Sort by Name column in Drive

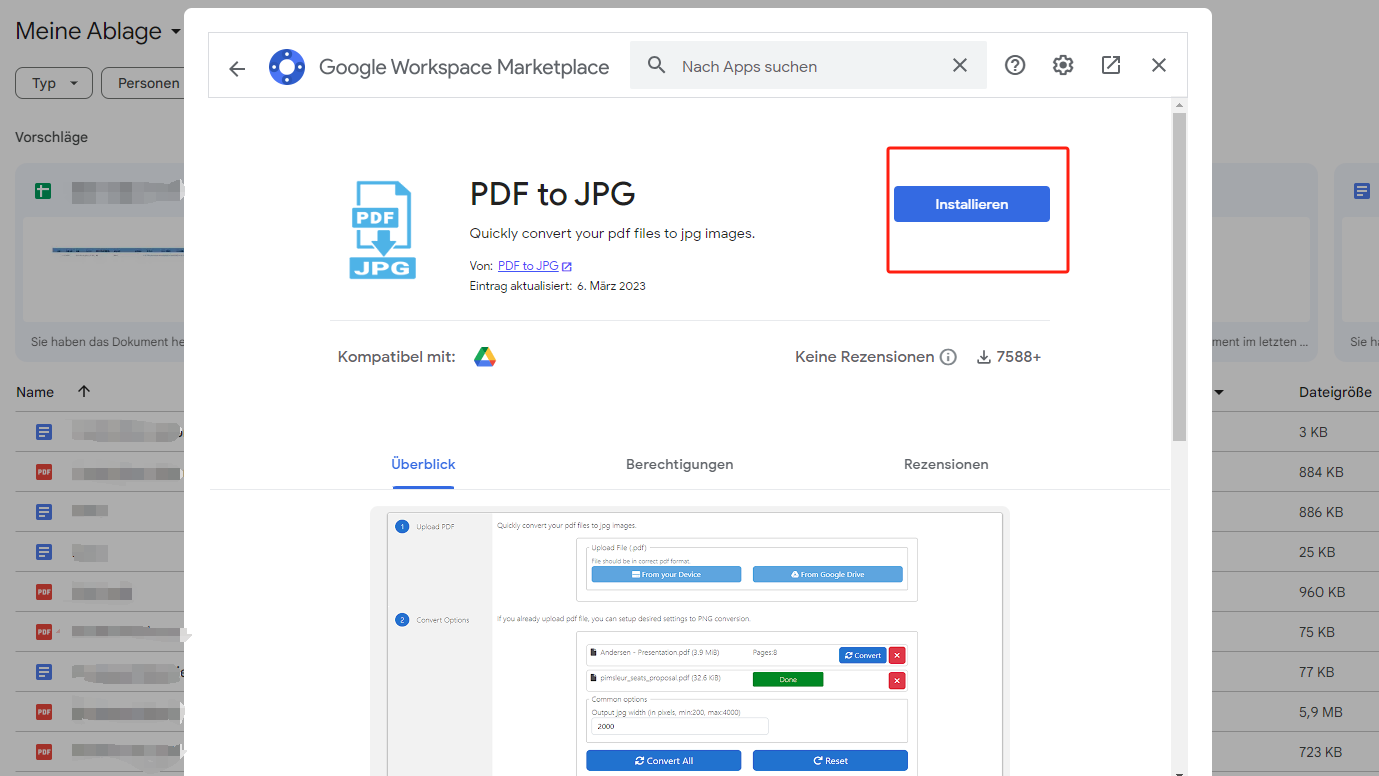point(35,392)
